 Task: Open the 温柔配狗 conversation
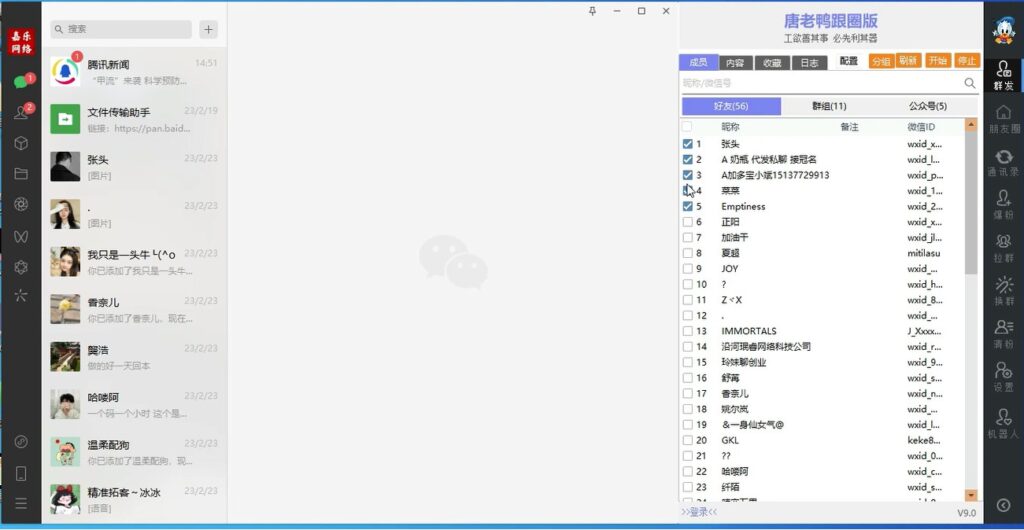point(134,452)
